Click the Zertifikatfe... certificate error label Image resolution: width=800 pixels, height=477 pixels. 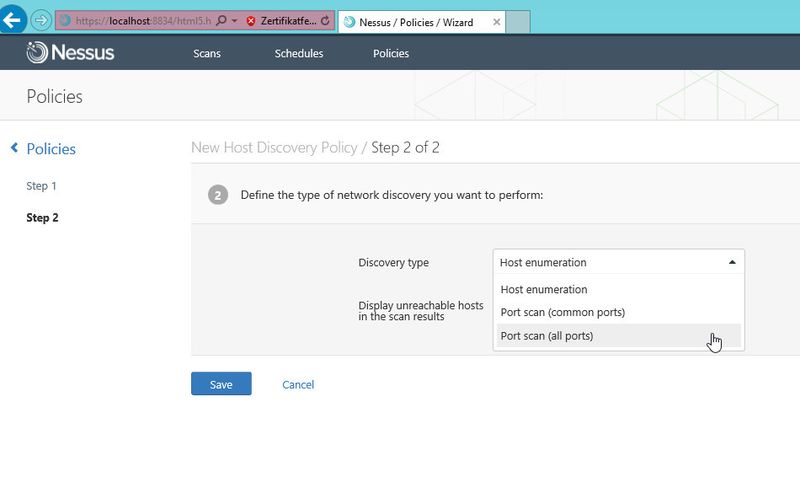pyautogui.click(x=288, y=21)
